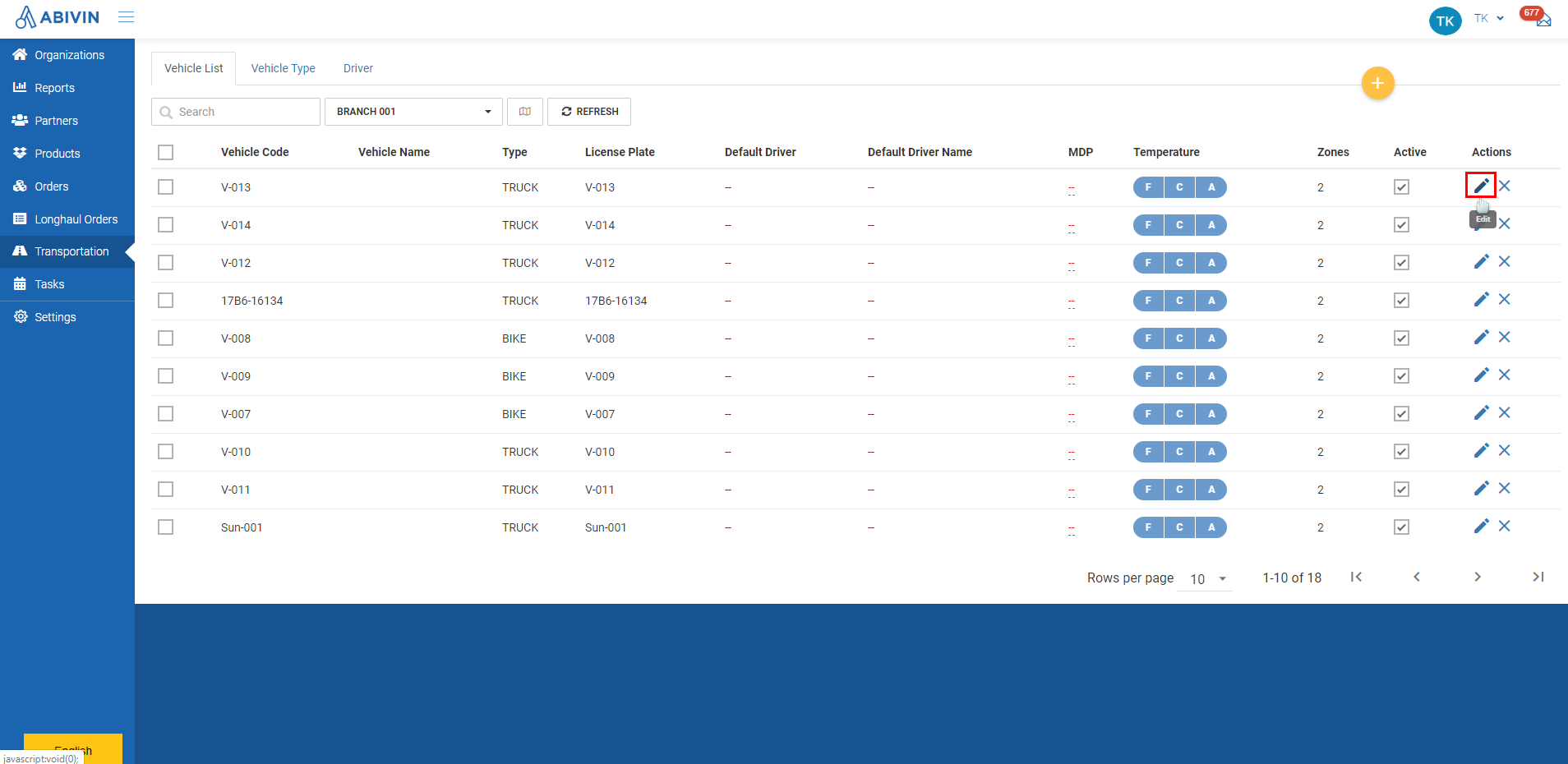The image size is (1568, 764).
Task: Toggle Active checkbox for vehicle V-008
Action: pos(1402,338)
